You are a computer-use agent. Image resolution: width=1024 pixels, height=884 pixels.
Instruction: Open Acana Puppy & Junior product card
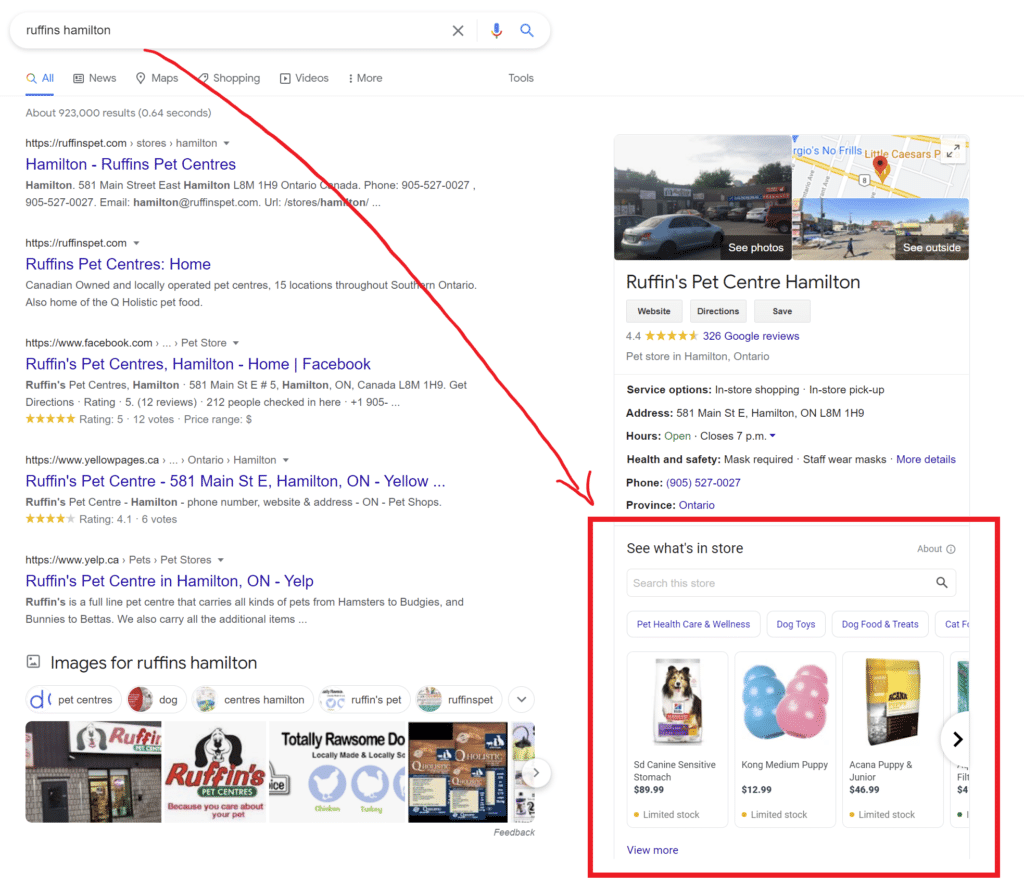pyautogui.click(x=893, y=740)
